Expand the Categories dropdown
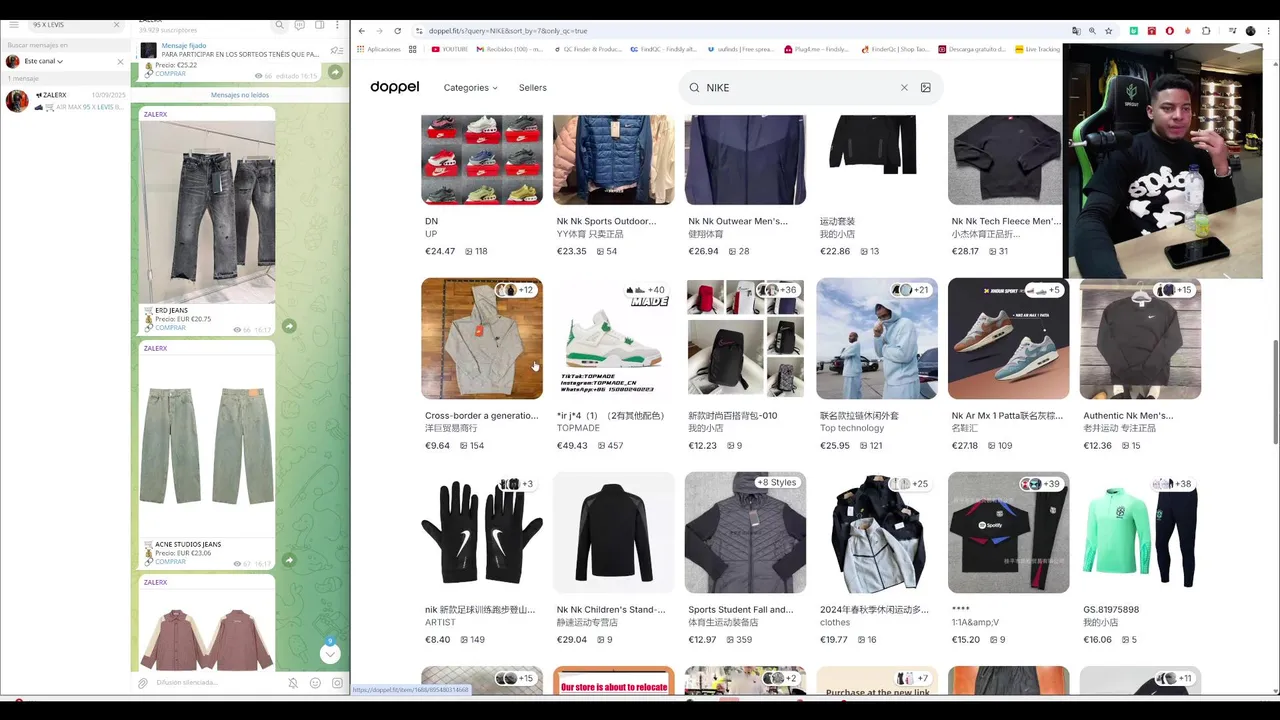 (x=470, y=88)
